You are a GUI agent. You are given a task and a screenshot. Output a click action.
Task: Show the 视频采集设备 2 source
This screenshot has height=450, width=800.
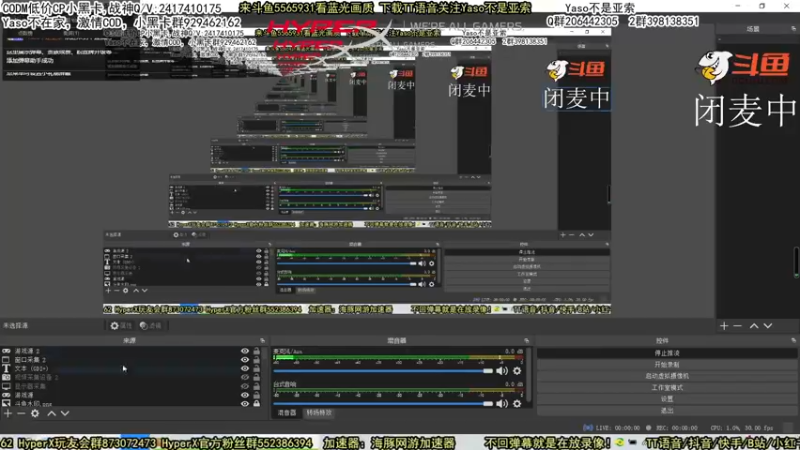click(245, 377)
